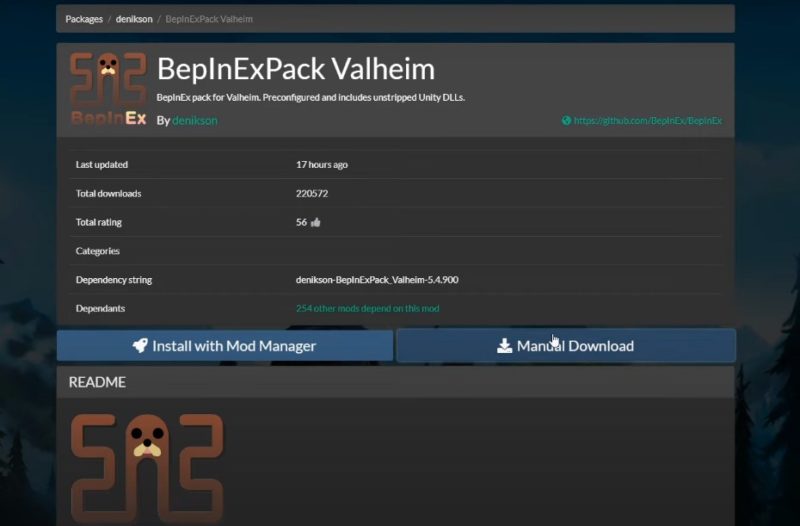Viewport: 800px width, 526px height.
Task: Start the Manual Download
Action: [x=566, y=346]
